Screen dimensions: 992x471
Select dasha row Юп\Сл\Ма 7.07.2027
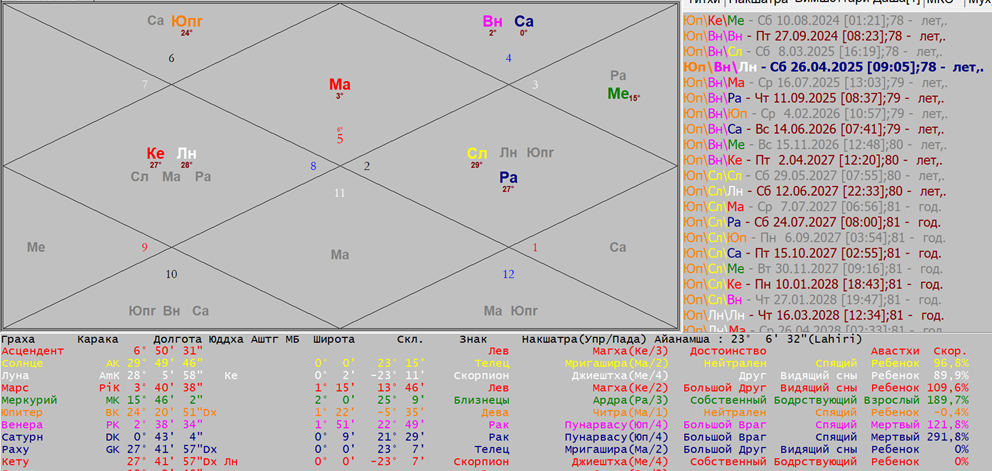coord(812,206)
